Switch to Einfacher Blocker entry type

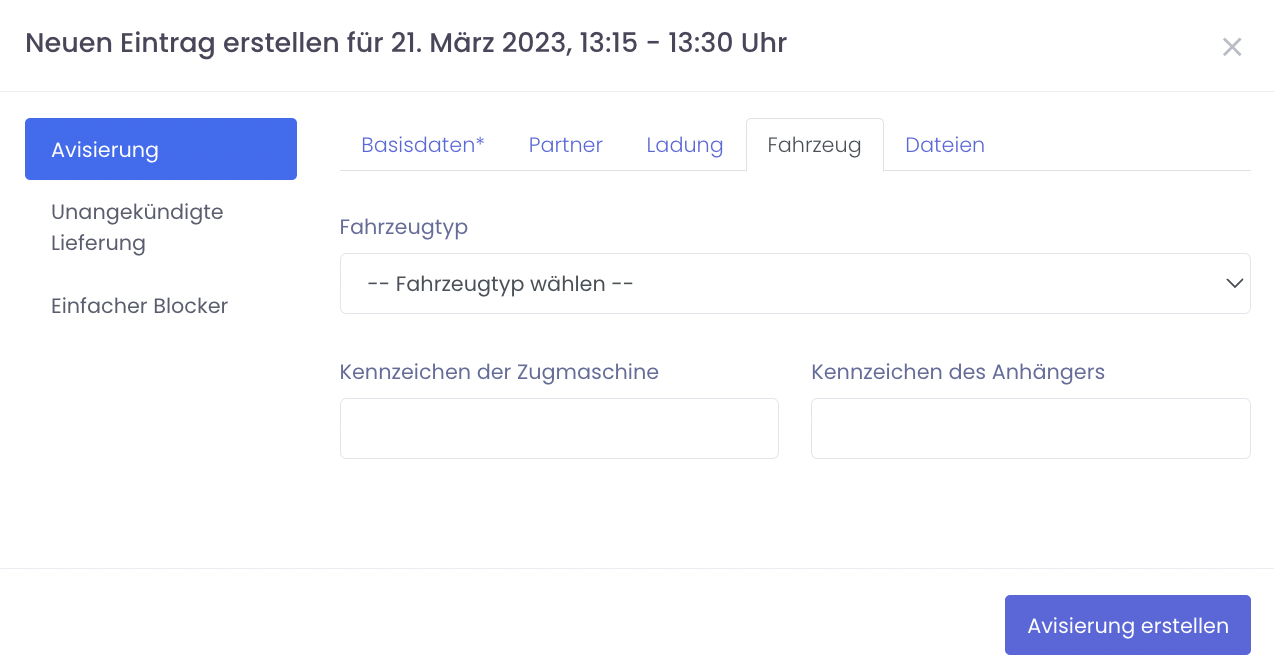139,306
